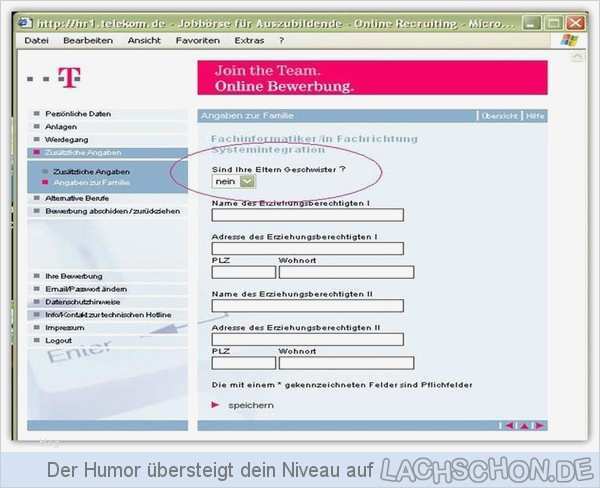Open Bewerbung abschicken / zurückziehen

112,211
